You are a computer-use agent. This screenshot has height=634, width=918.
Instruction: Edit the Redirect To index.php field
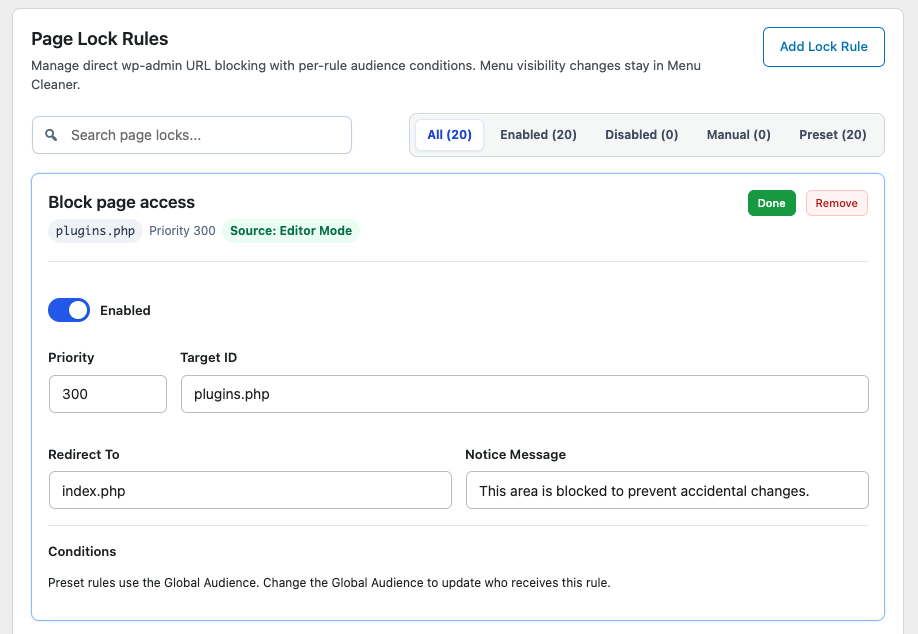pos(251,490)
